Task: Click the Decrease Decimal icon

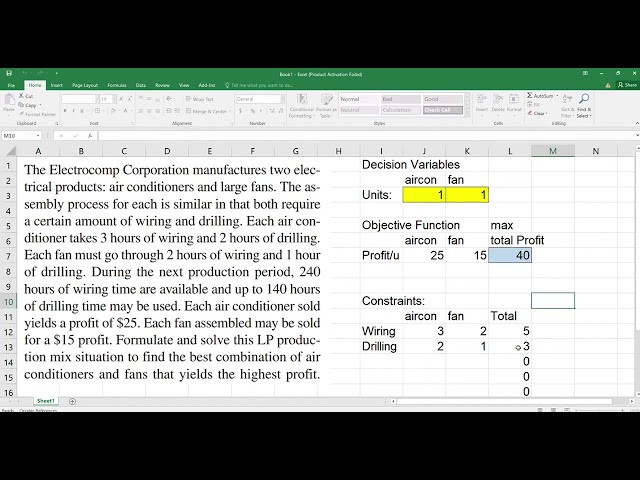Action: pos(281,111)
